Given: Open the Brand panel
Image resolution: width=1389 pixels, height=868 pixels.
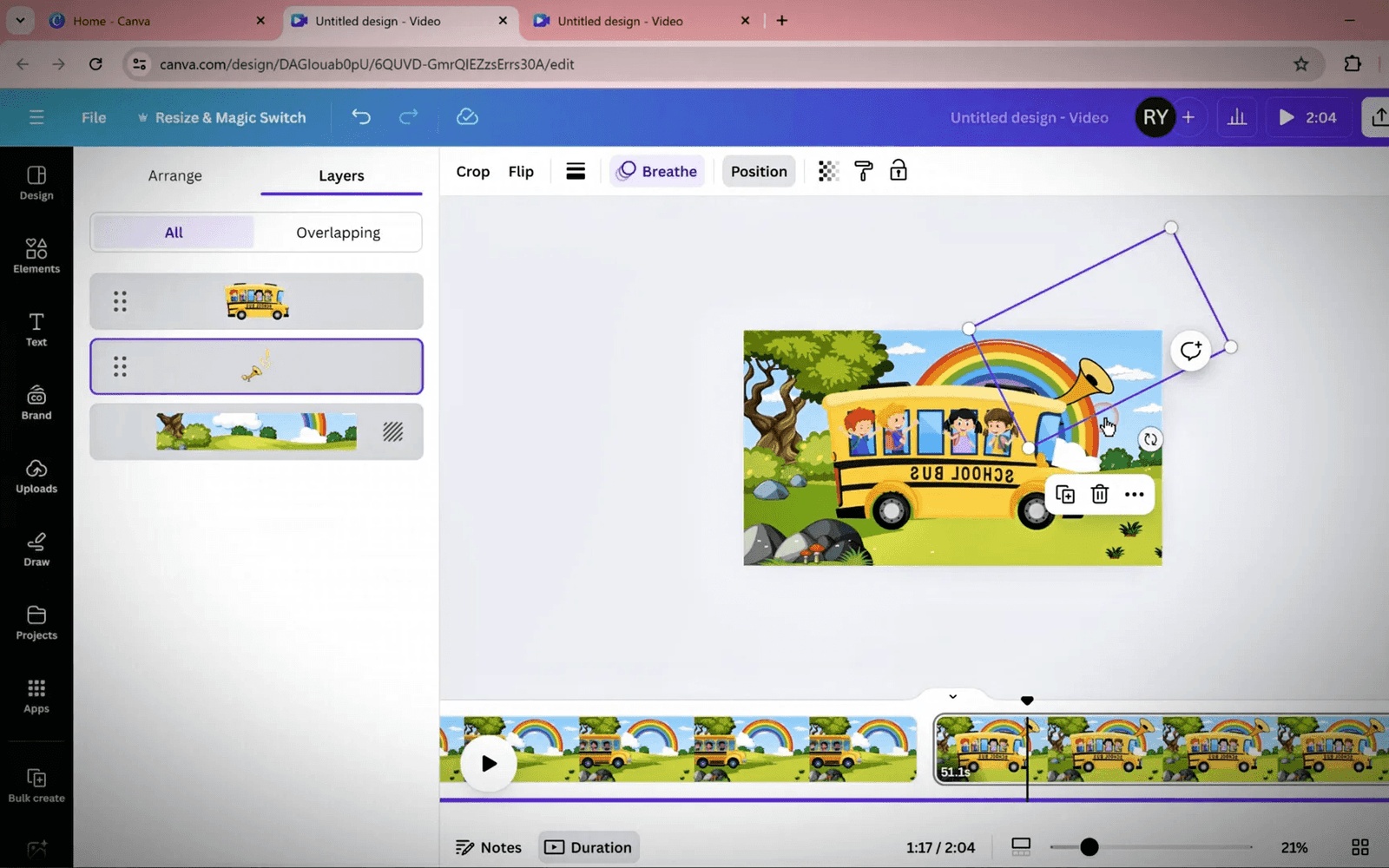Looking at the screenshot, I should coord(36,403).
